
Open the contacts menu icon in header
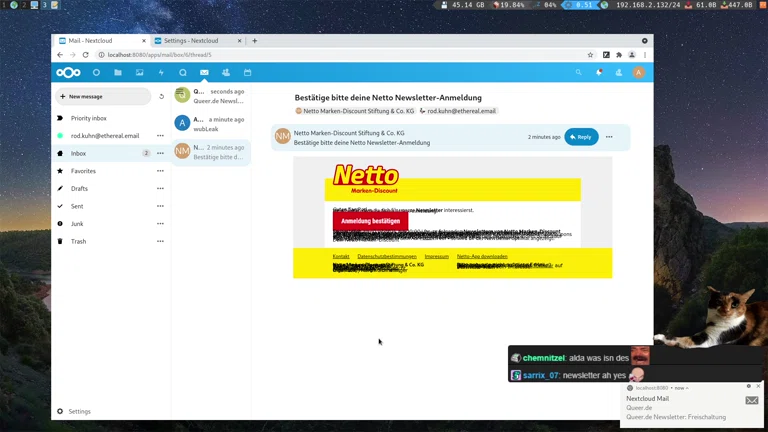[619, 72]
